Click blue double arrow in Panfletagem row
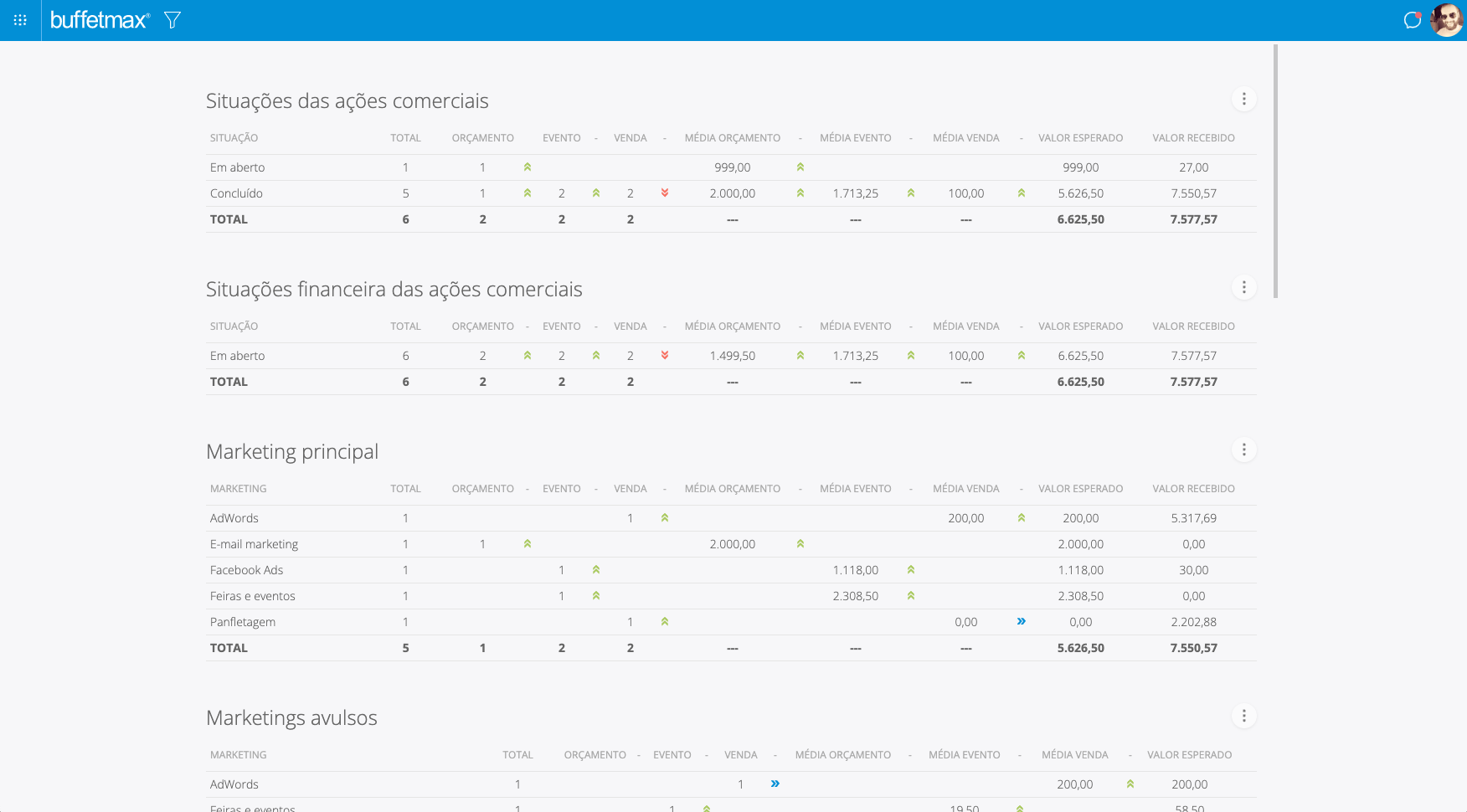Screen dimensions: 1467x812 pos(1022,621)
